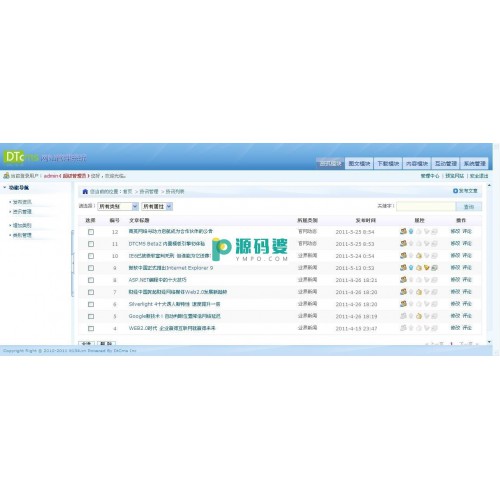The width and height of the screenshot is (500, 500).
Task: Click the last attribute icon in row 9
Action: 434,267
